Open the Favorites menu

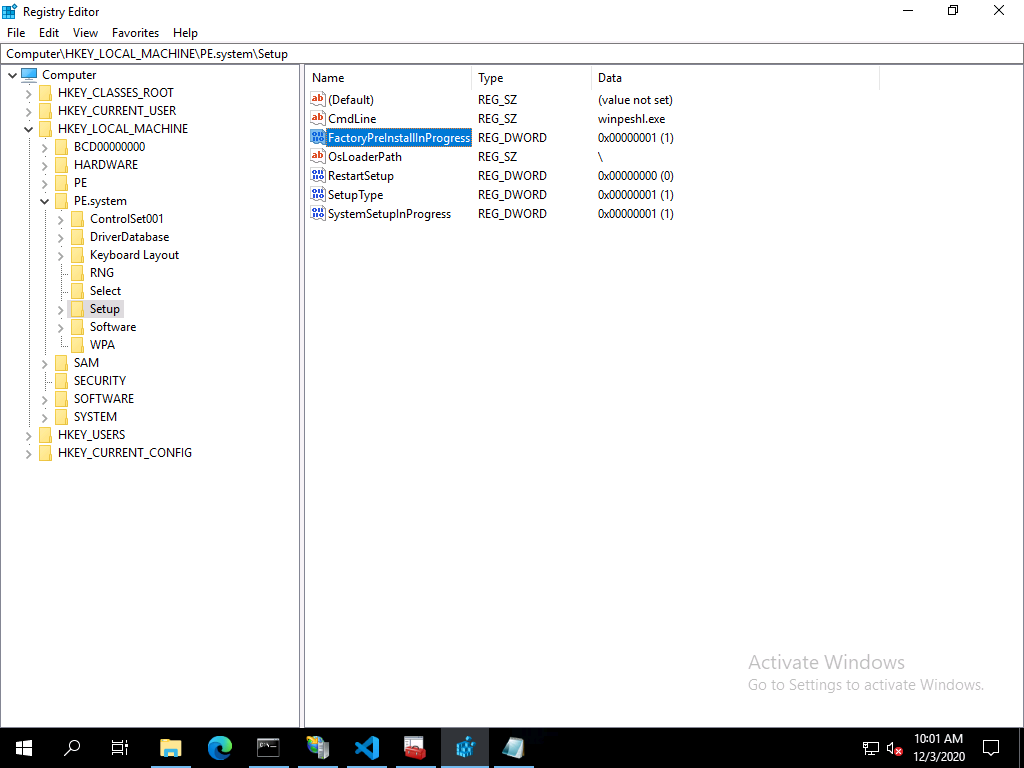[x=135, y=33]
